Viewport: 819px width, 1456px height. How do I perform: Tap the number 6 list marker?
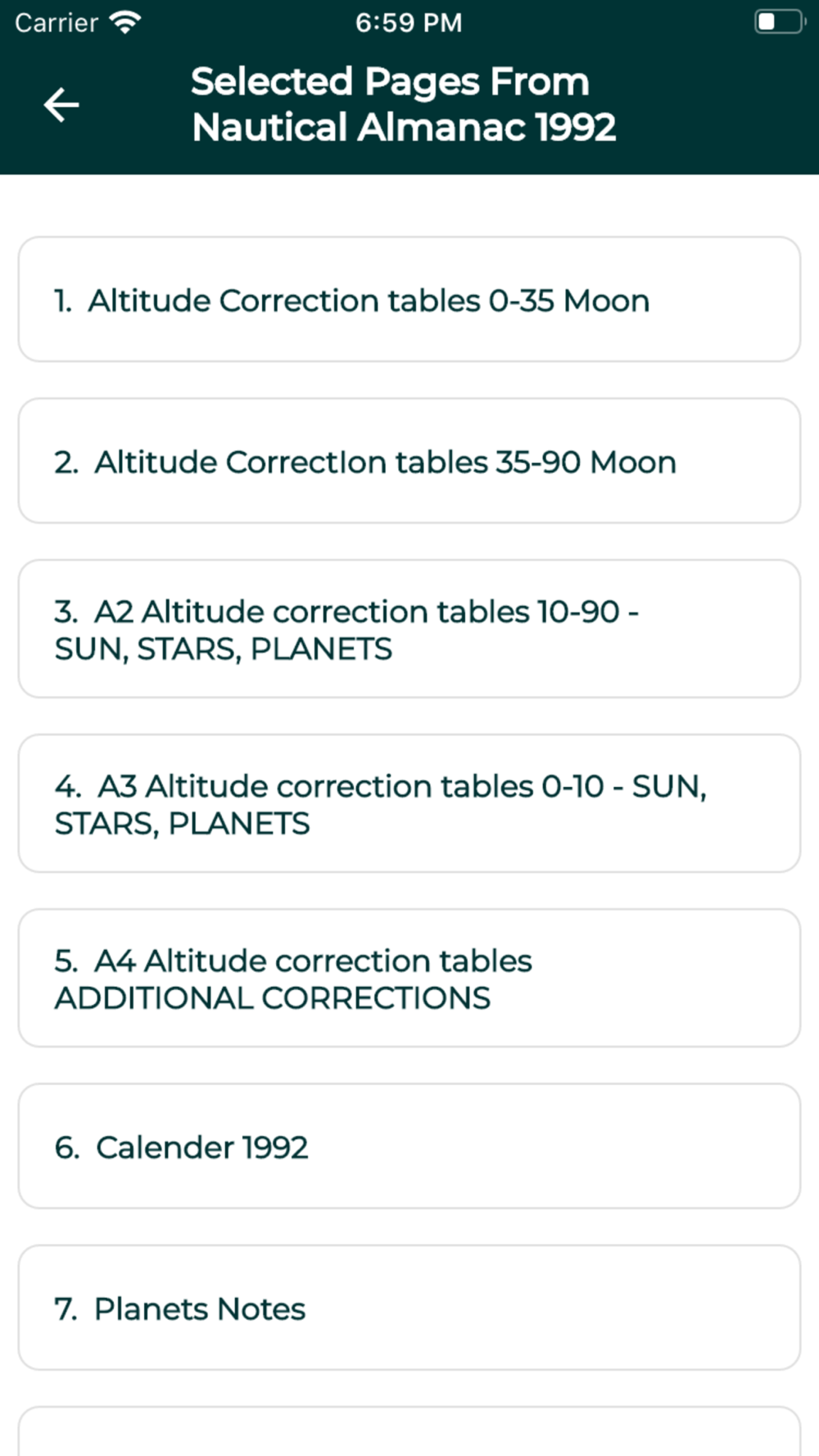point(67,1147)
